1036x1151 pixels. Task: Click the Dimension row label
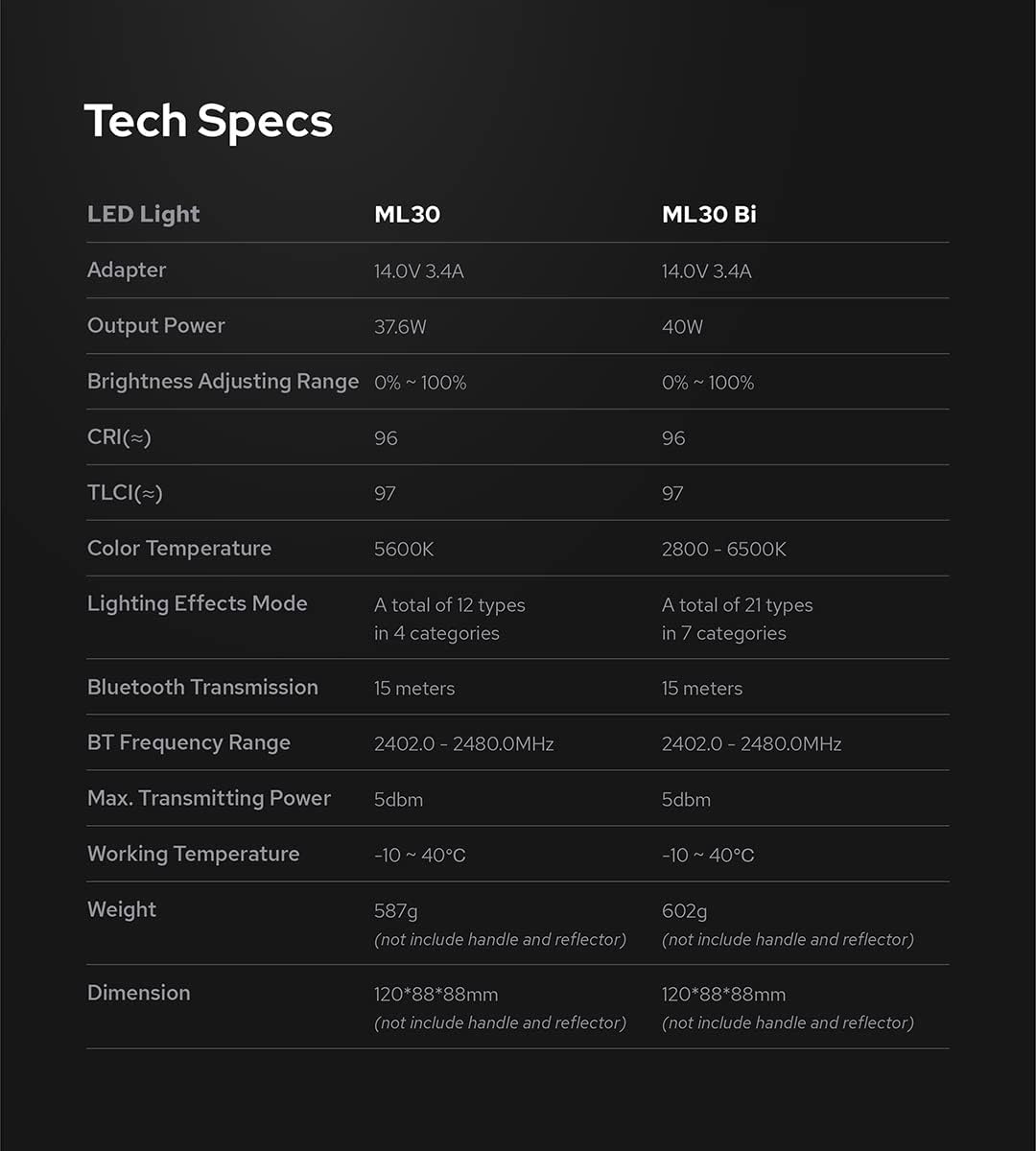[139, 994]
